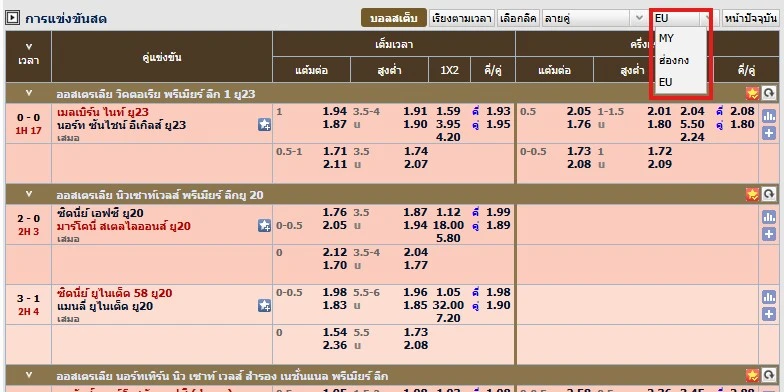Bet on North Sunshine Eagles U23 handicap 1.87
The height and width of the screenshot is (392, 784).
(334, 124)
